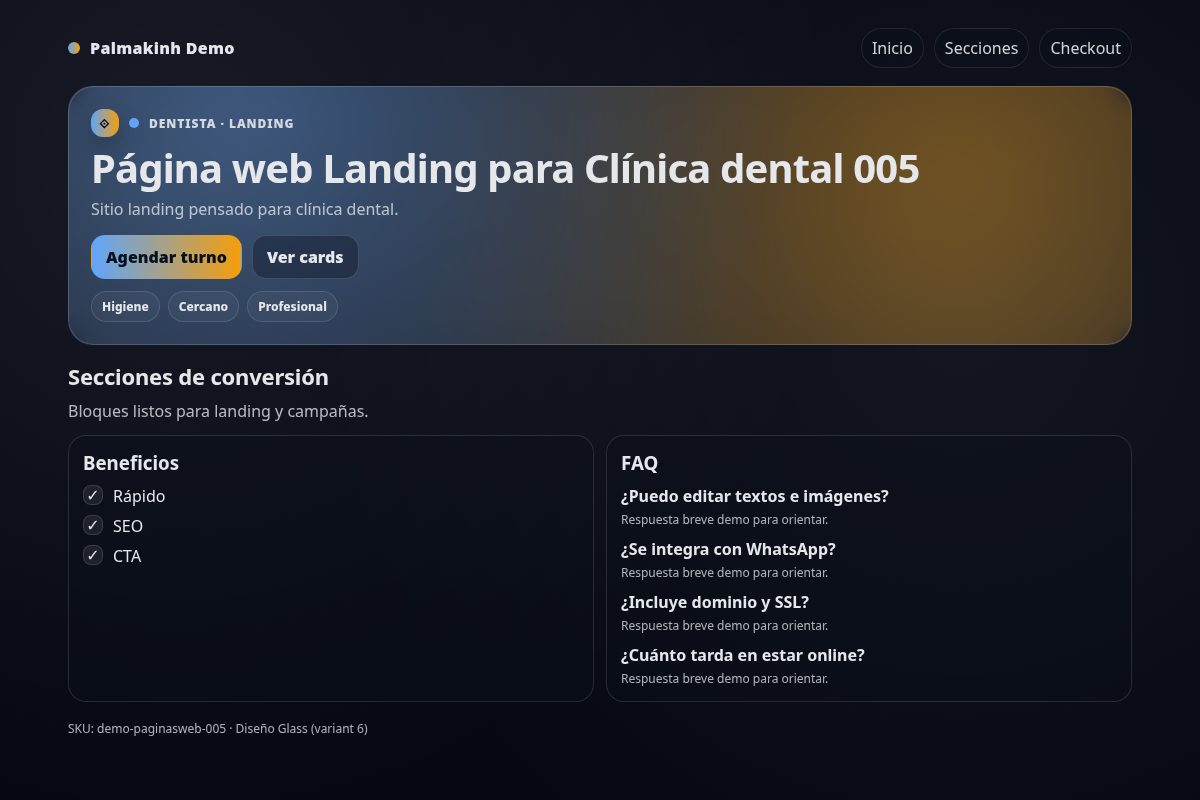Viewport: 1200px width, 800px height.
Task: Expand the dominio y SSL FAQ entry
Action: (716, 602)
